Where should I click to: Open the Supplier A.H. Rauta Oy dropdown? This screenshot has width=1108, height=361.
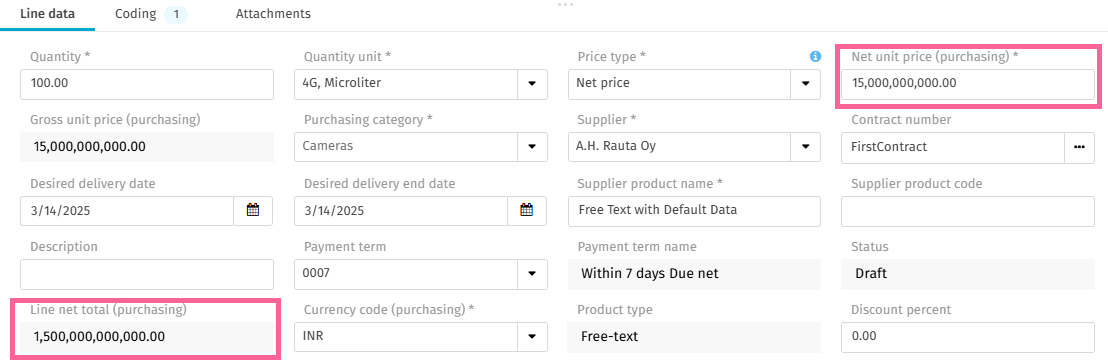pyautogui.click(x=805, y=147)
